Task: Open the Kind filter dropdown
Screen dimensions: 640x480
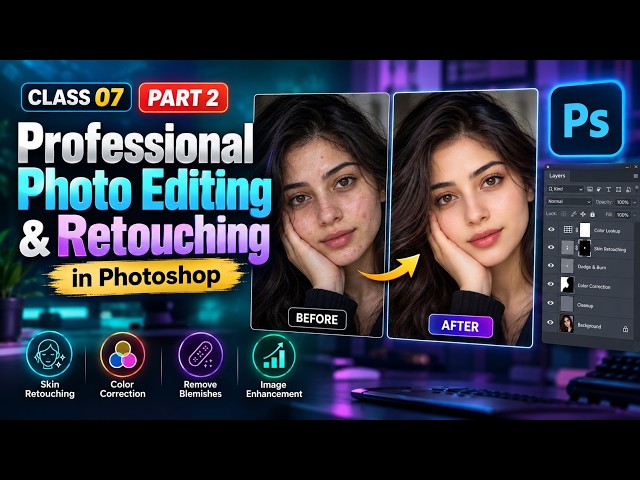Action: [x=565, y=189]
